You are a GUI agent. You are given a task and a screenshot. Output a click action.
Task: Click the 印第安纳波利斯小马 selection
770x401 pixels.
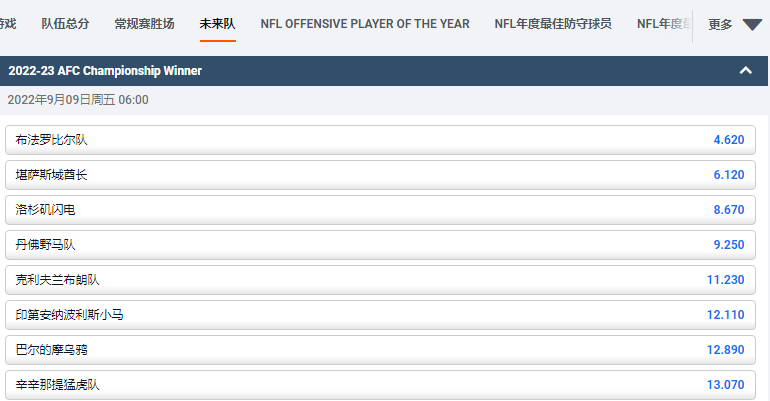click(378, 315)
